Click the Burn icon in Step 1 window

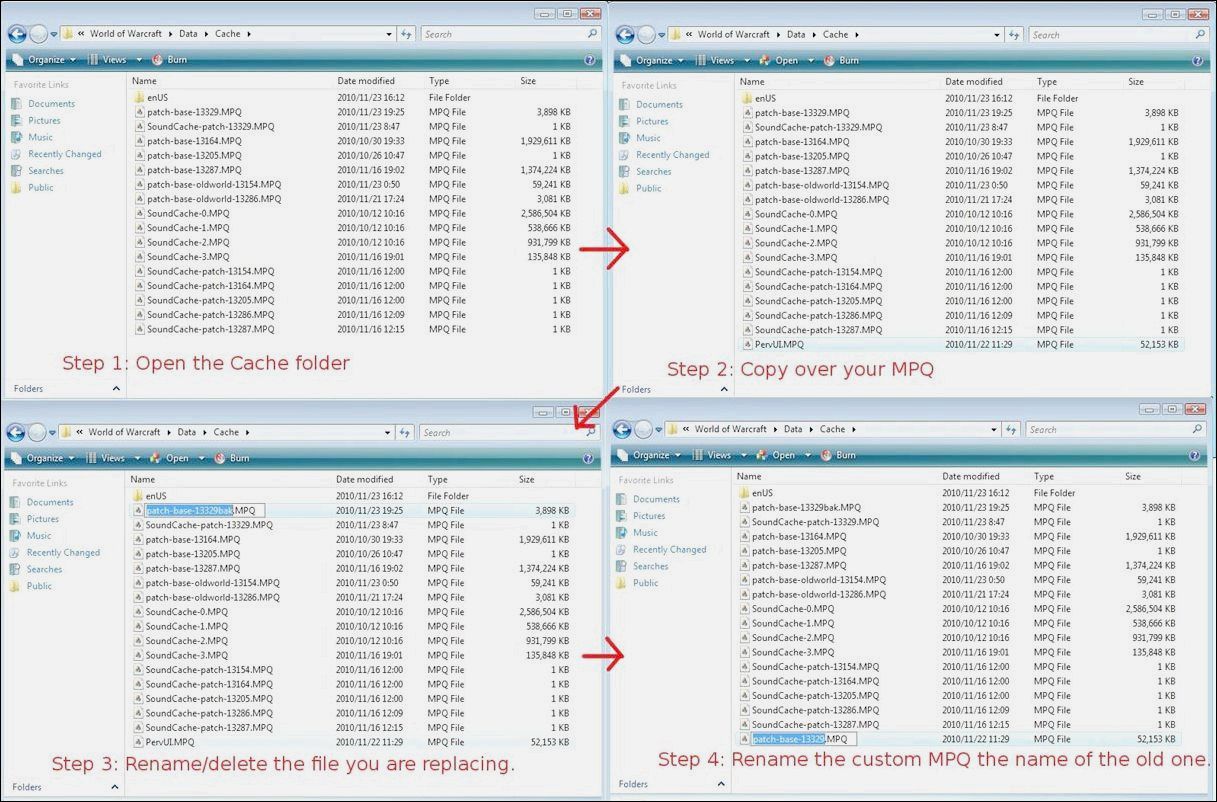(x=157, y=60)
